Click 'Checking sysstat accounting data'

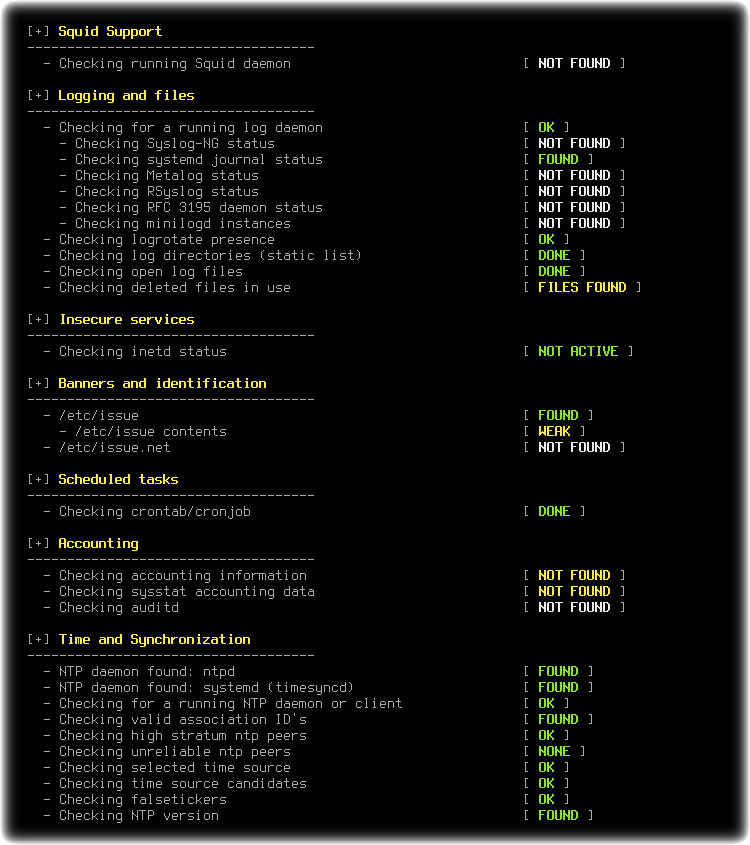pyautogui.click(x=186, y=592)
